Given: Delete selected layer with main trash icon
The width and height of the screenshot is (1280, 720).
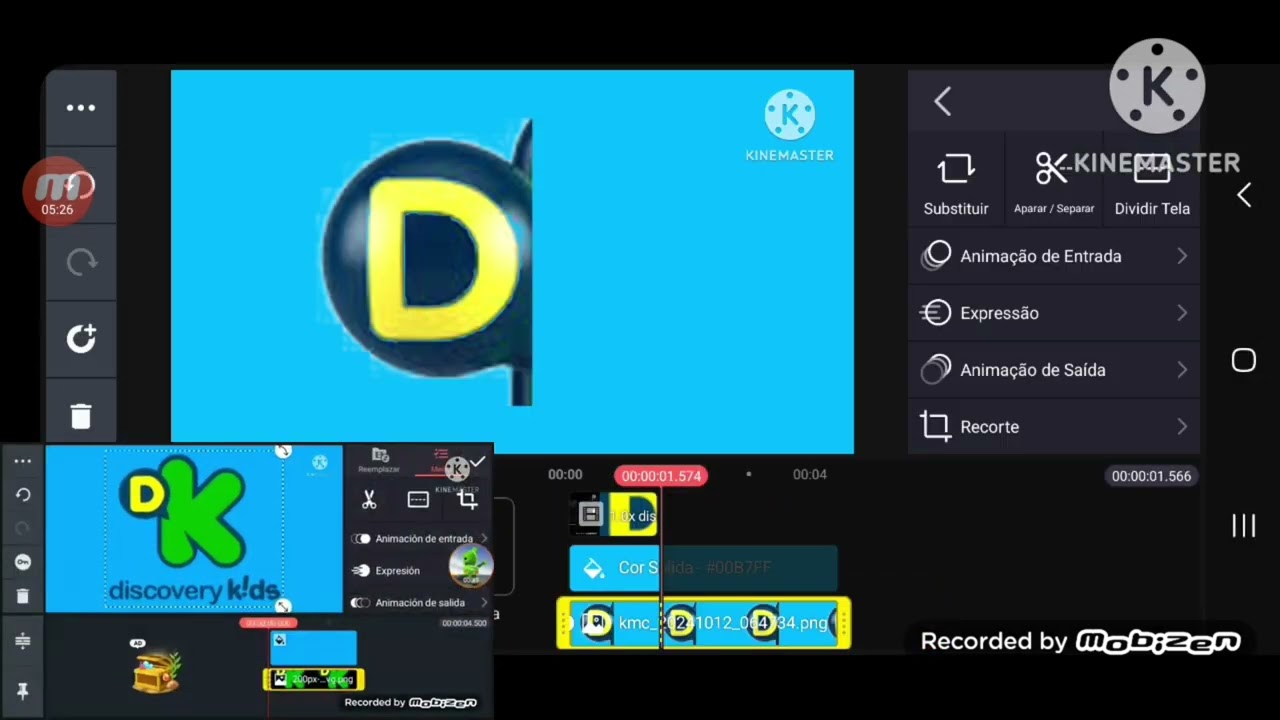Looking at the screenshot, I should click(81, 416).
